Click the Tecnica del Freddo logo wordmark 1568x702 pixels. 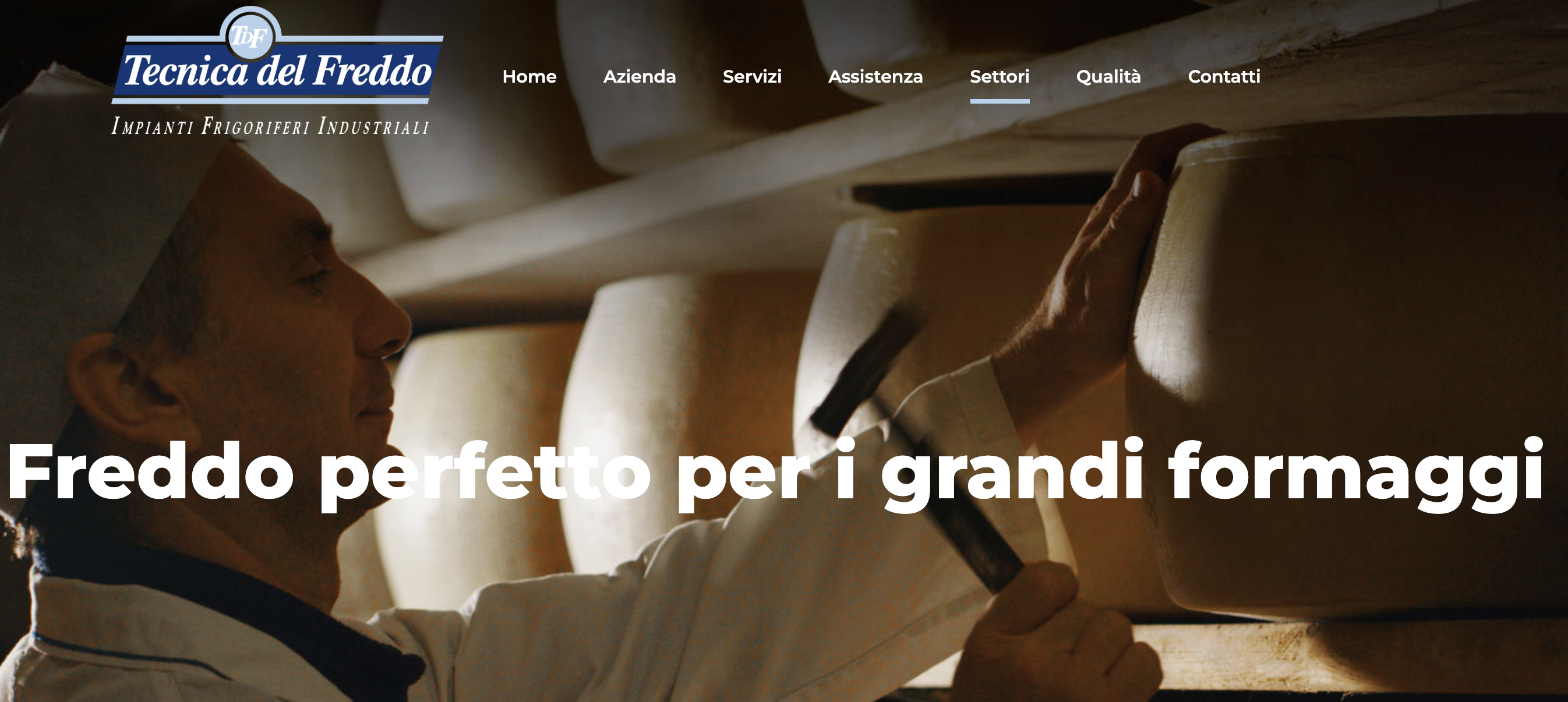pos(278,70)
